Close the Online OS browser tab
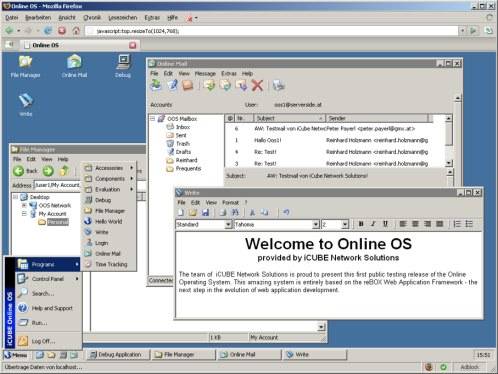This screenshot has width=498, height=374. 133,45
